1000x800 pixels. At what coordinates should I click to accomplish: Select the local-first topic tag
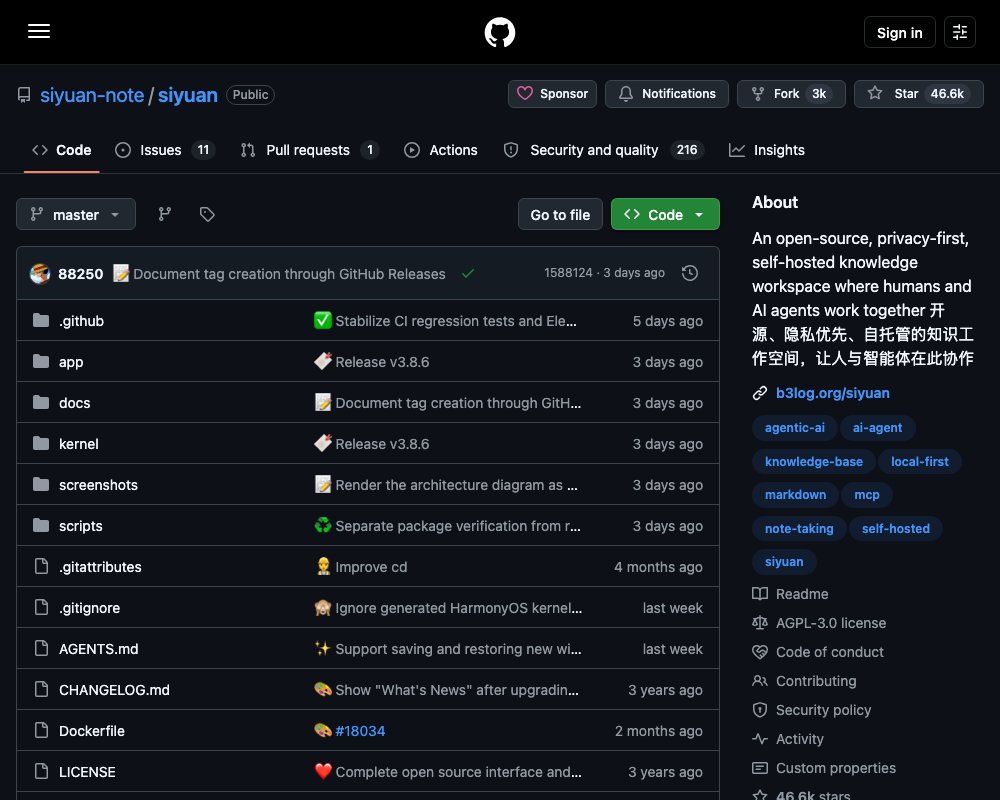[x=920, y=461]
